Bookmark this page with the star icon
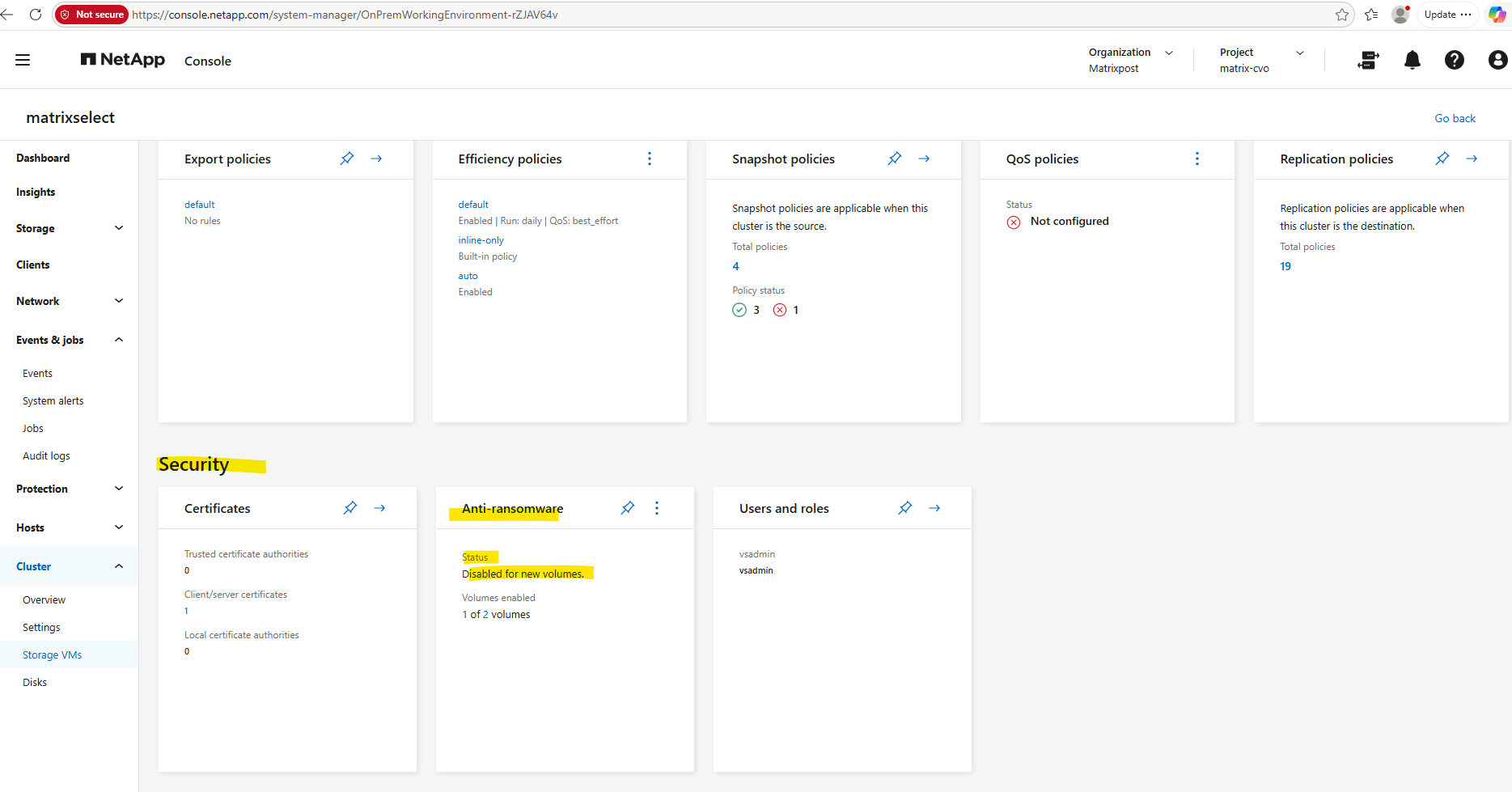 pyautogui.click(x=1342, y=15)
